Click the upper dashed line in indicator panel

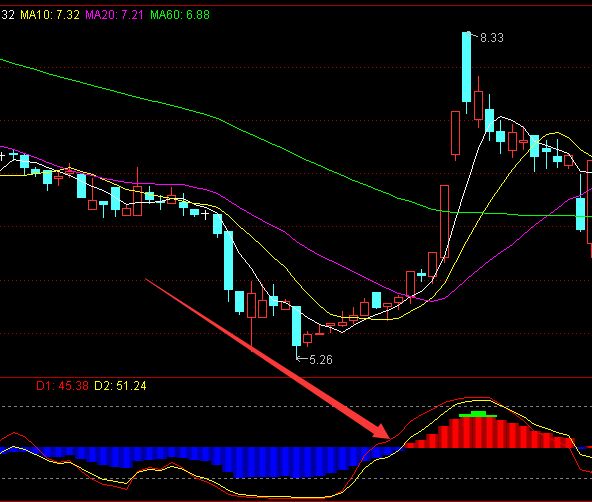(x=296, y=407)
